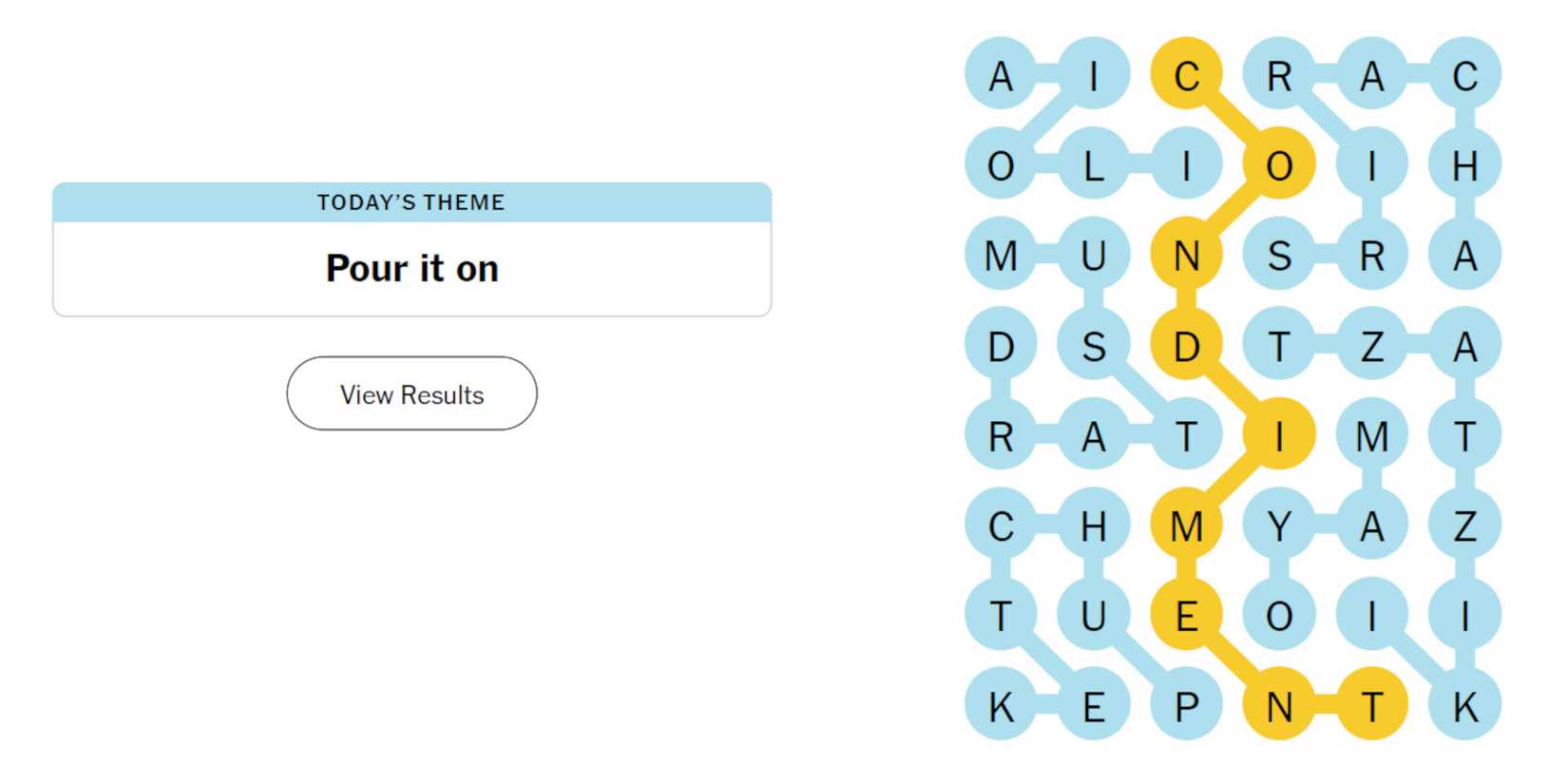Click the View Results button
Image resolution: width=1568 pixels, height=784 pixels.
pos(411,393)
